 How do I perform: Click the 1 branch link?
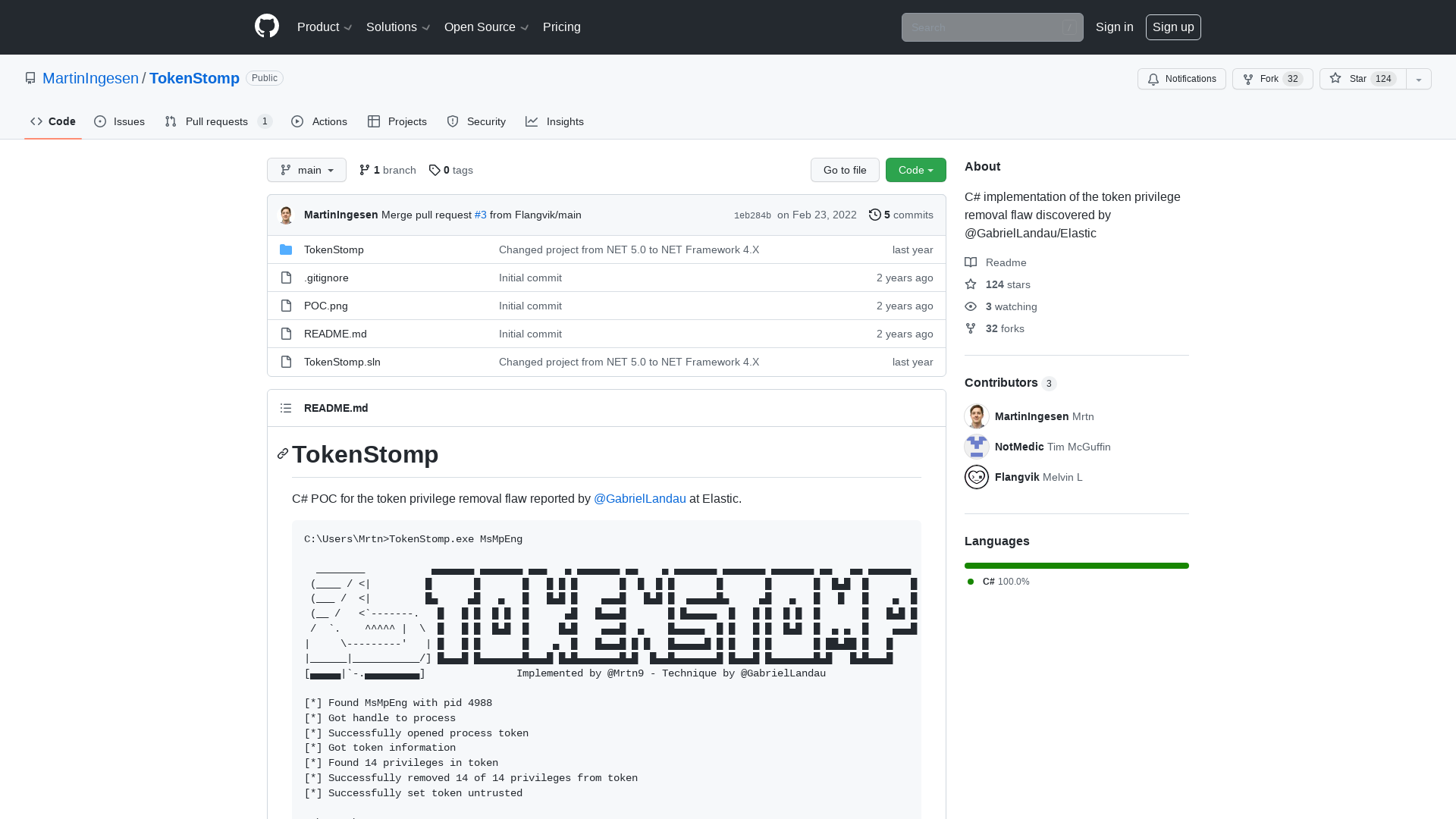(388, 170)
